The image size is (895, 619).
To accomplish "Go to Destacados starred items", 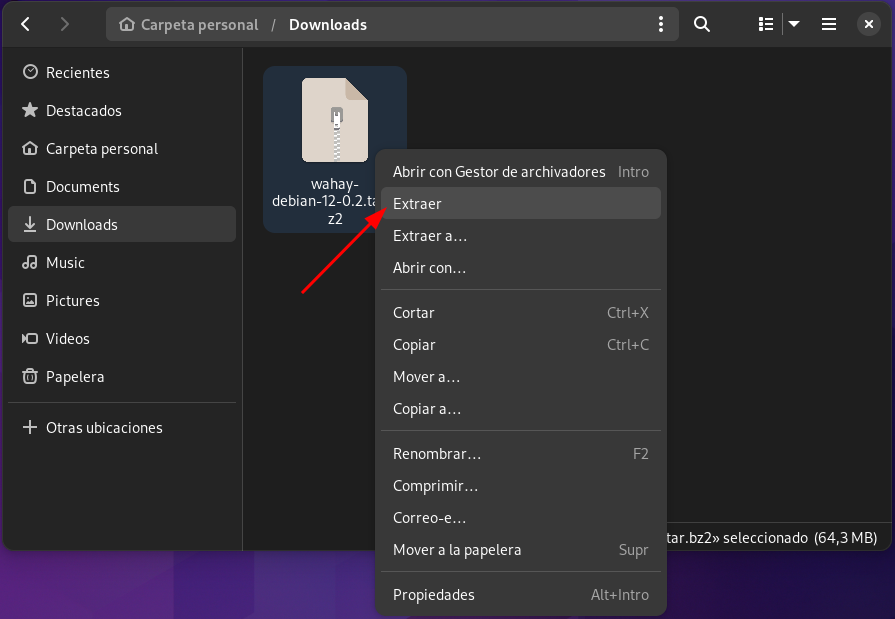I will pyautogui.click(x=83, y=111).
